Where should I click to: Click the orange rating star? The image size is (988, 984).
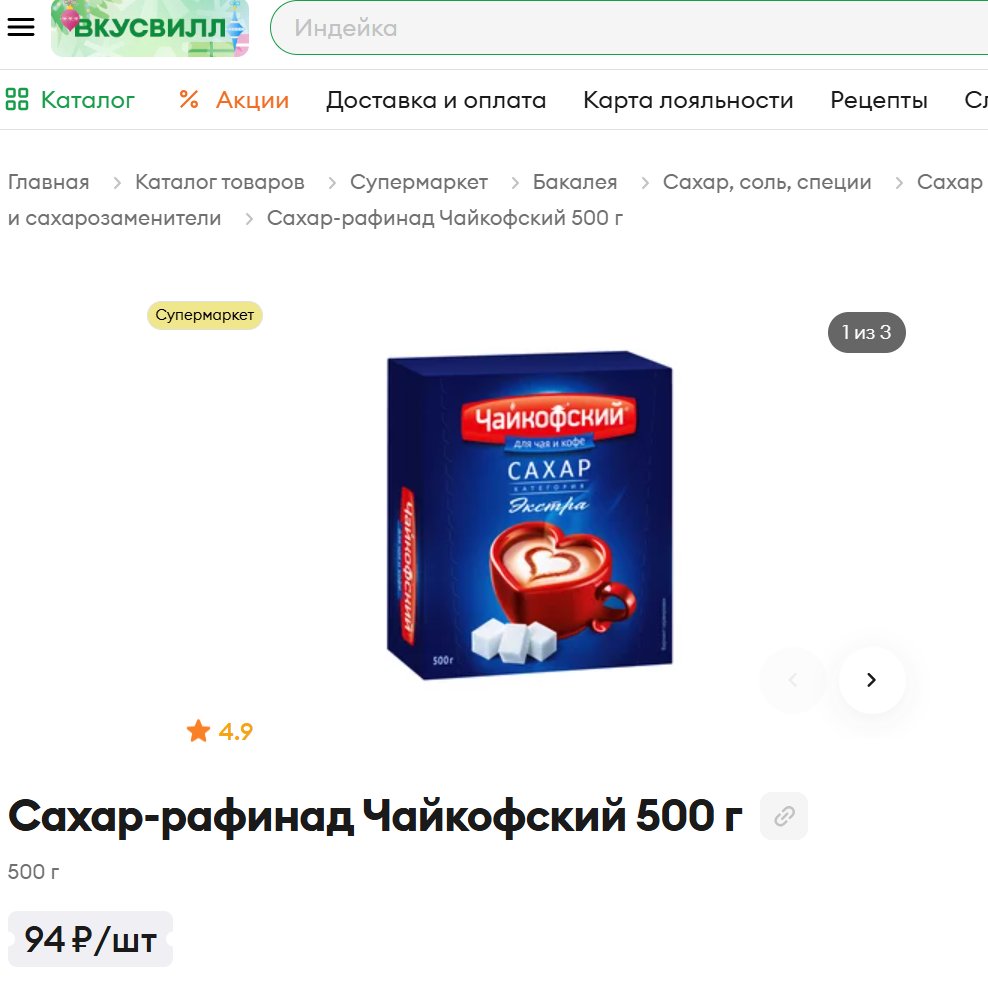(198, 731)
